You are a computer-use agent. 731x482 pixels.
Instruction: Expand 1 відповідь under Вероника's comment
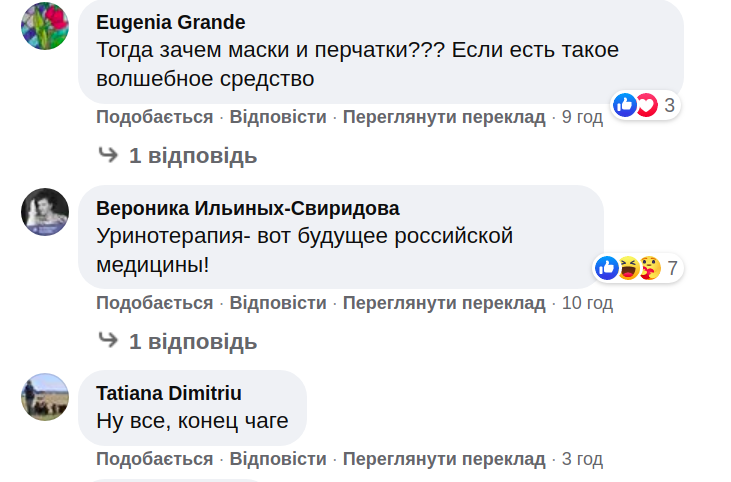point(192,341)
